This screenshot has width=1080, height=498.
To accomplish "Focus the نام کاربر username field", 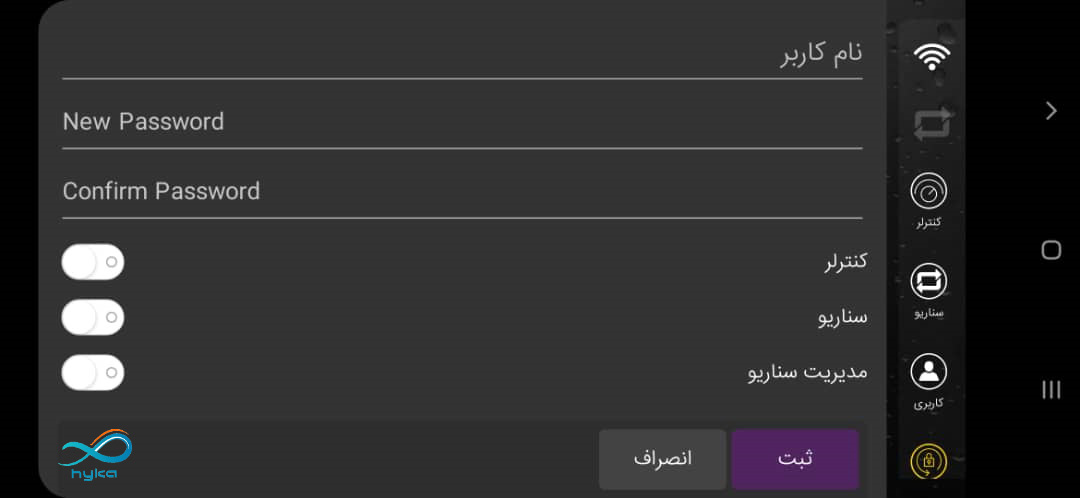I will [x=462, y=53].
